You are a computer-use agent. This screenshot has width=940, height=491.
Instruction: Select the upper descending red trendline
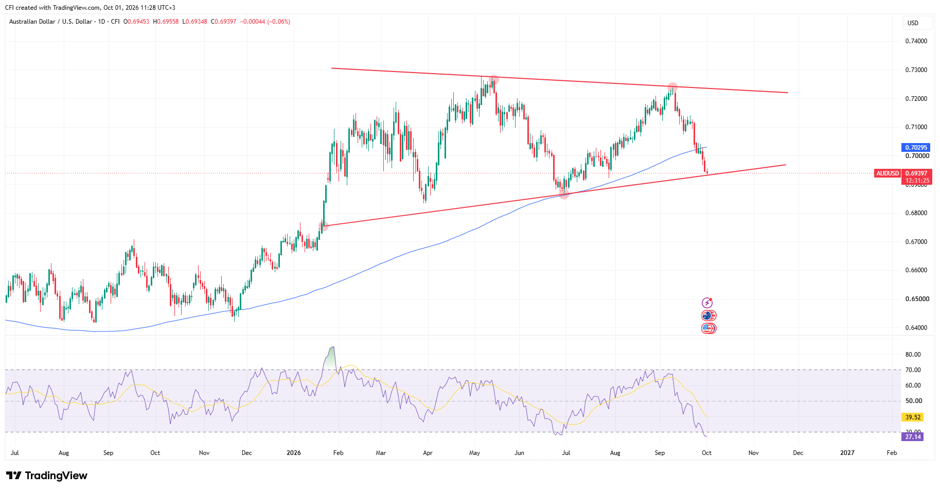558,80
